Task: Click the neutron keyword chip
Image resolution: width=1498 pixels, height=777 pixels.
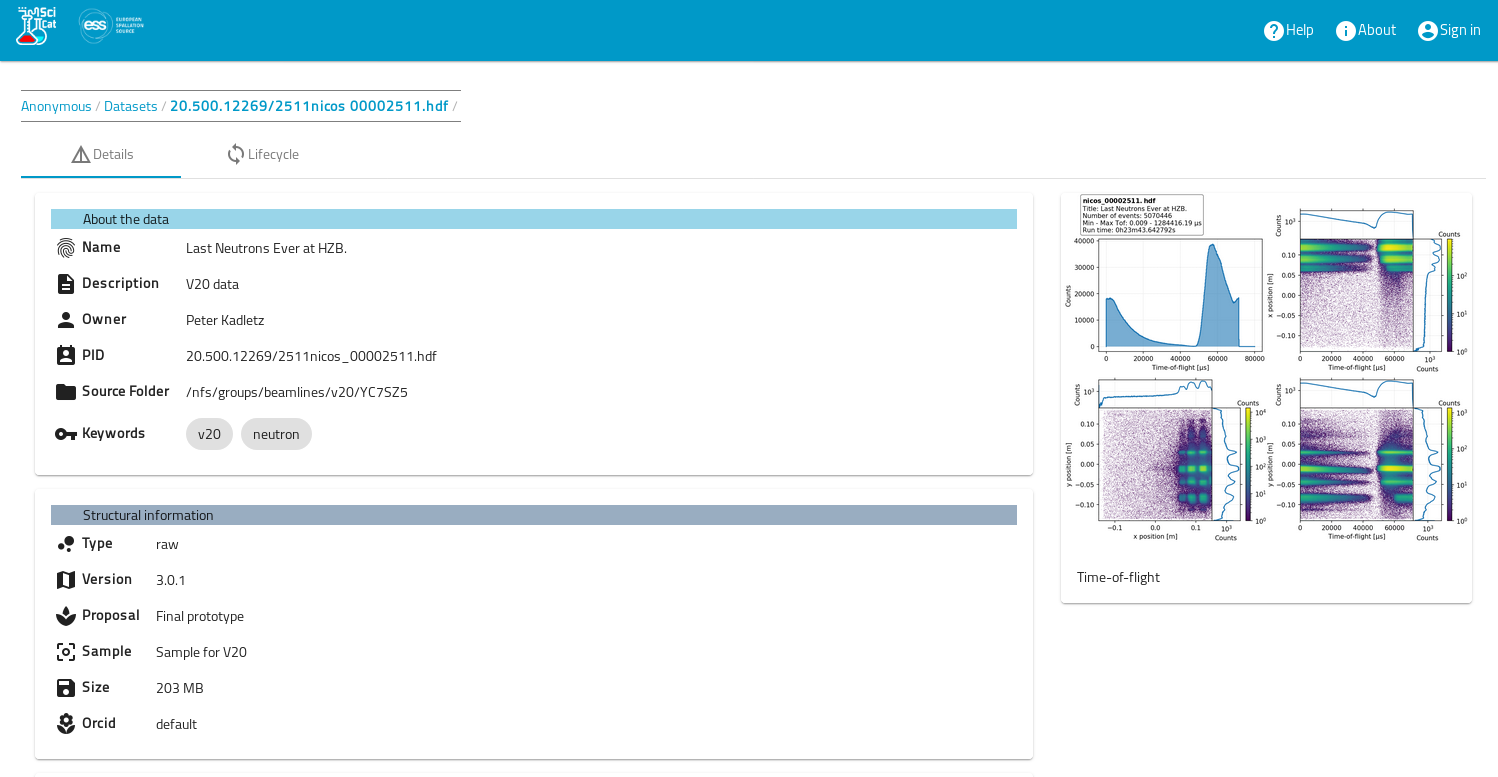Action: click(276, 434)
